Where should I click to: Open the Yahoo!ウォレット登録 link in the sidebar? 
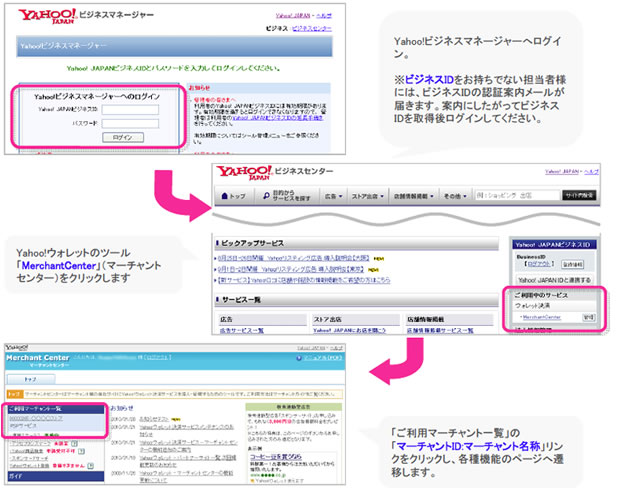pos(30,466)
